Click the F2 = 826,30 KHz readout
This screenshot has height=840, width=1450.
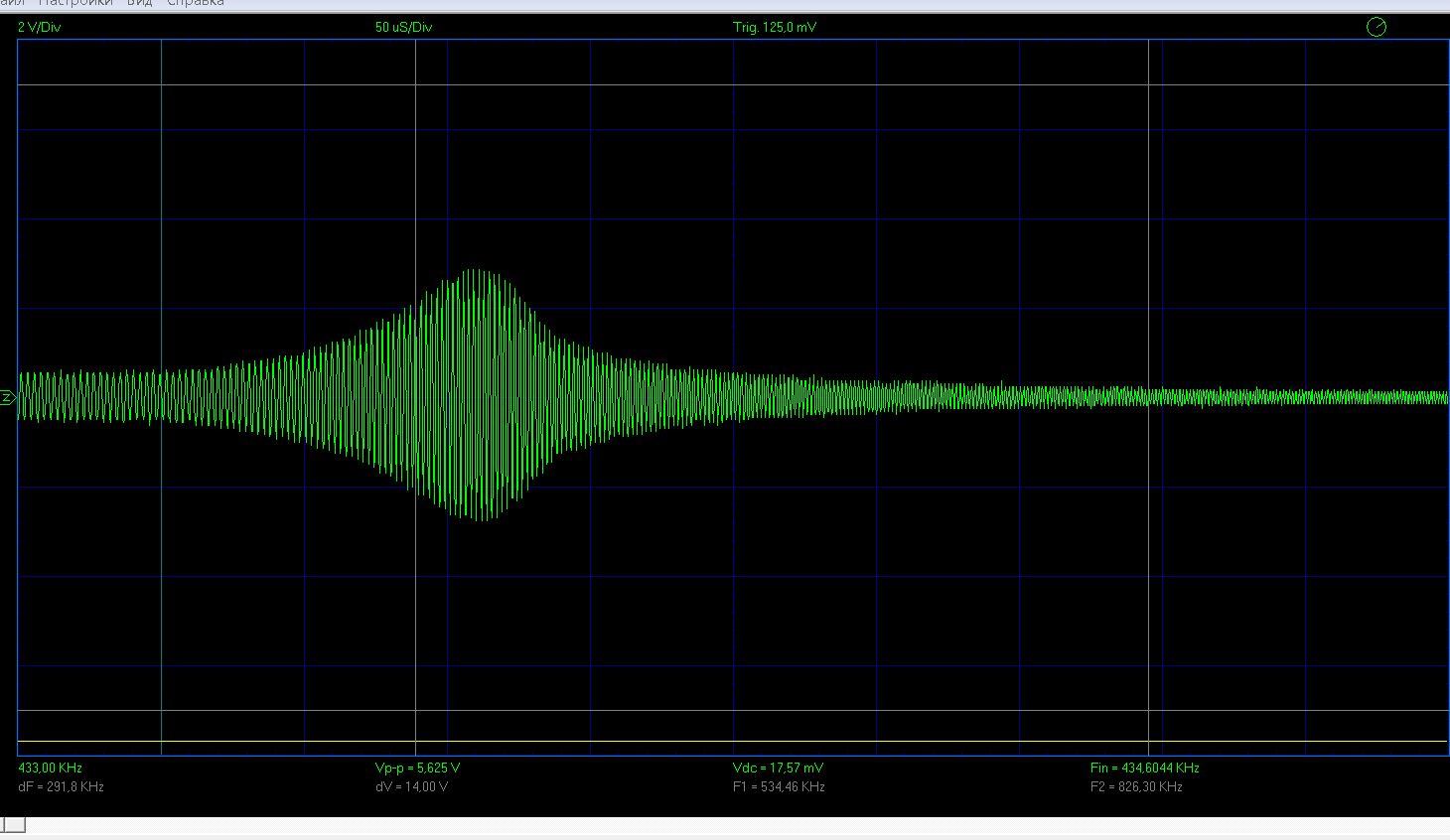pos(1136,786)
